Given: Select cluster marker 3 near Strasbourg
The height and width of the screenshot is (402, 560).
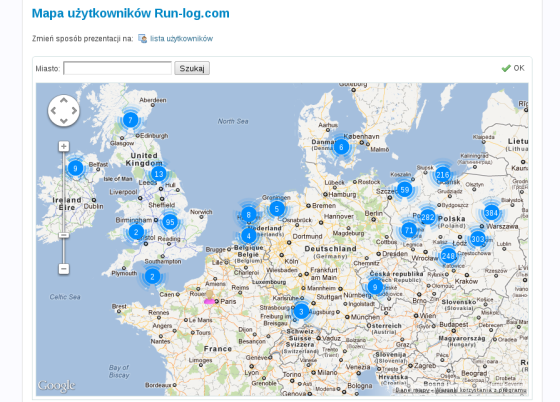Looking at the screenshot, I should click(x=301, y=311).
